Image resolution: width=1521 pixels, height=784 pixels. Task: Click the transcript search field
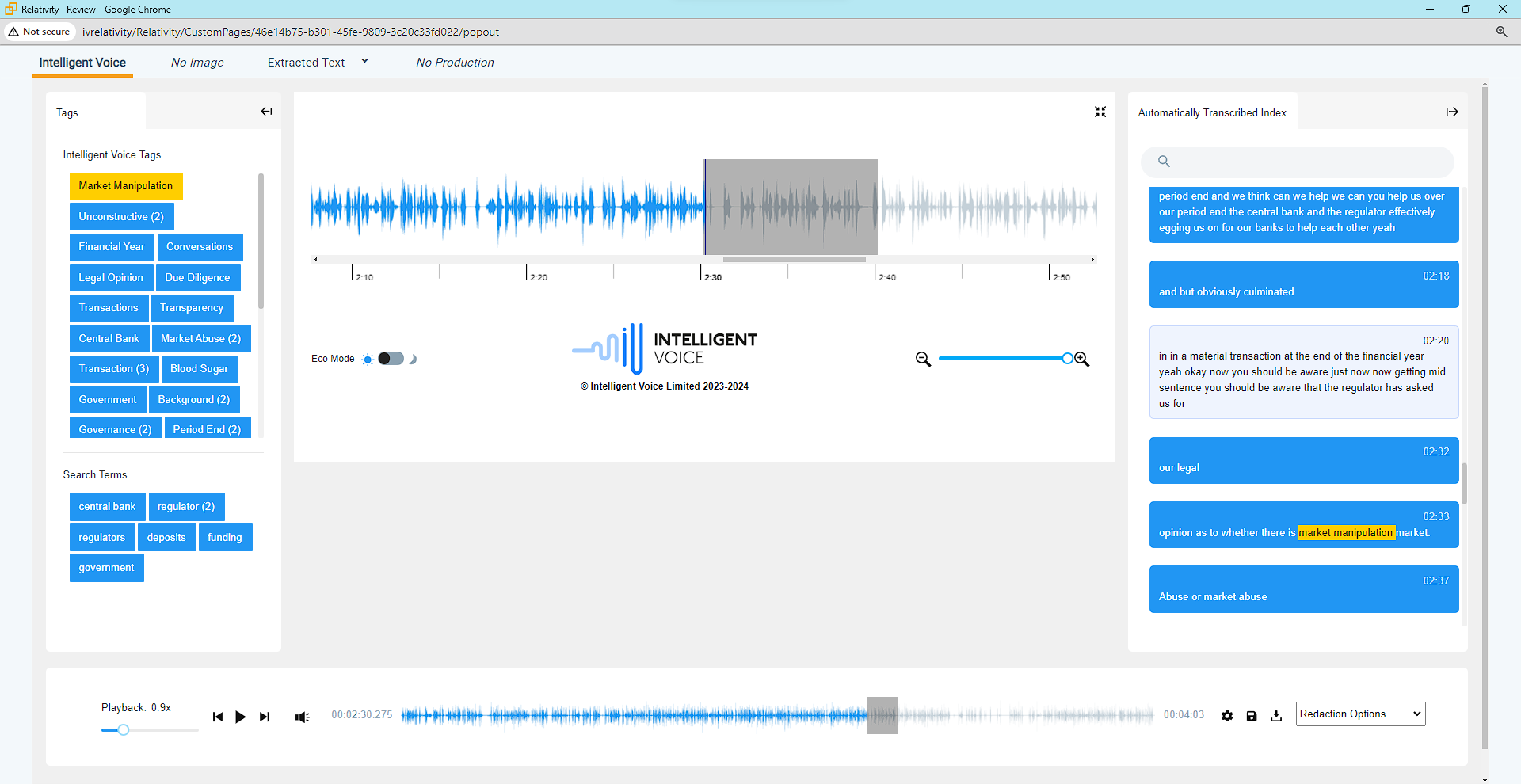(1303, 162)
